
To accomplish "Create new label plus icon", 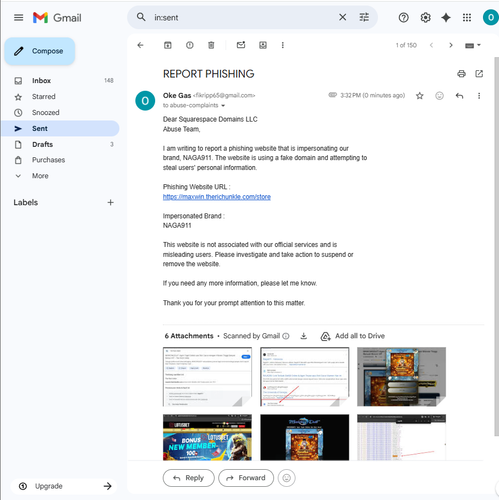I will pyautogui.click(x=110, y=202).
